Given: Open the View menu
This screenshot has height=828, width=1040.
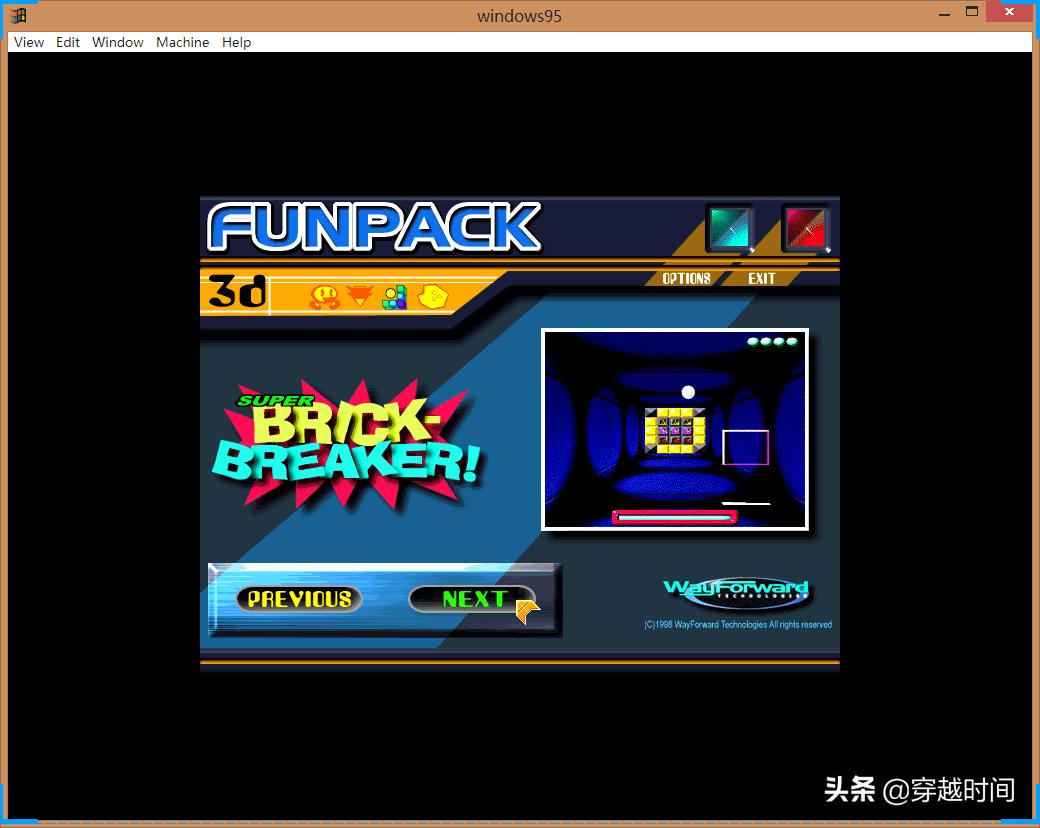Looking at the screenshot, I should (x=28, y=42).
